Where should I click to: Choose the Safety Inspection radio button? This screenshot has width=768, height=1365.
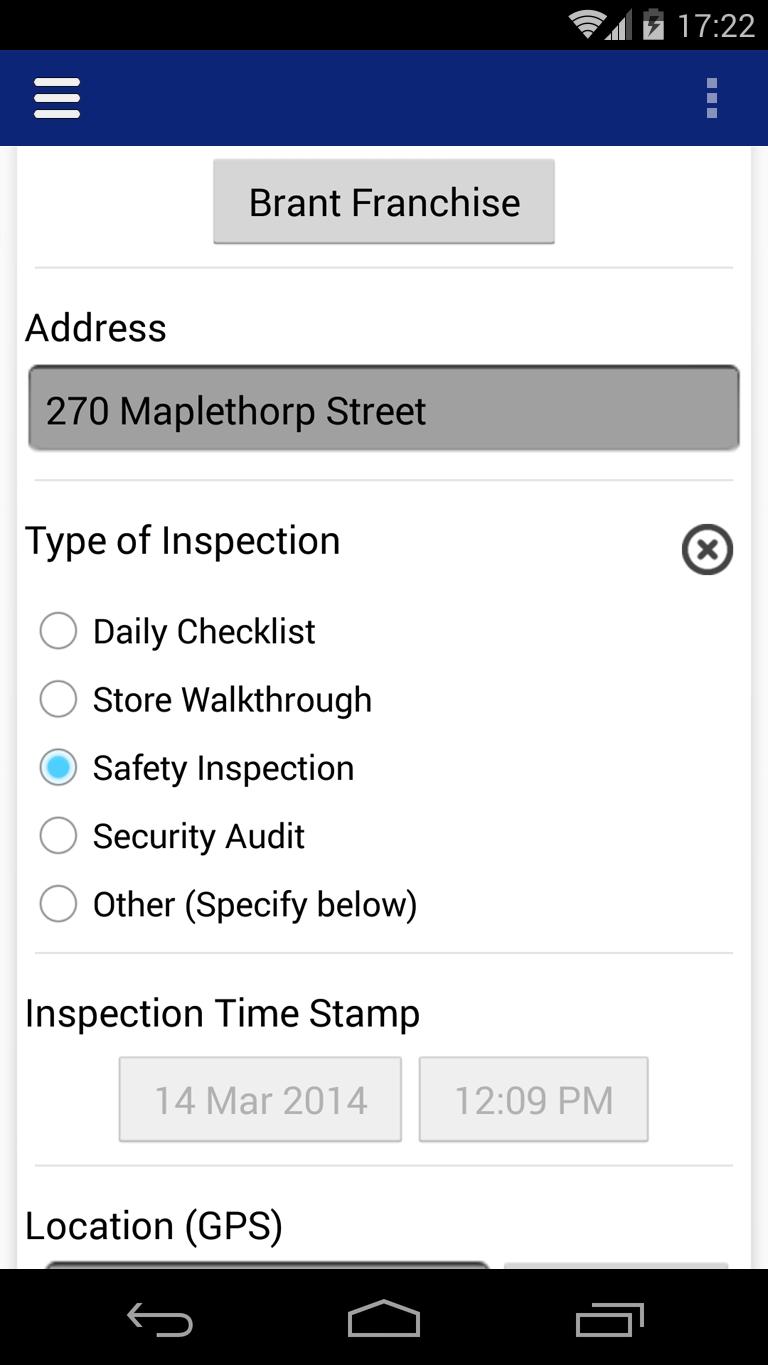tap(58, 767)
